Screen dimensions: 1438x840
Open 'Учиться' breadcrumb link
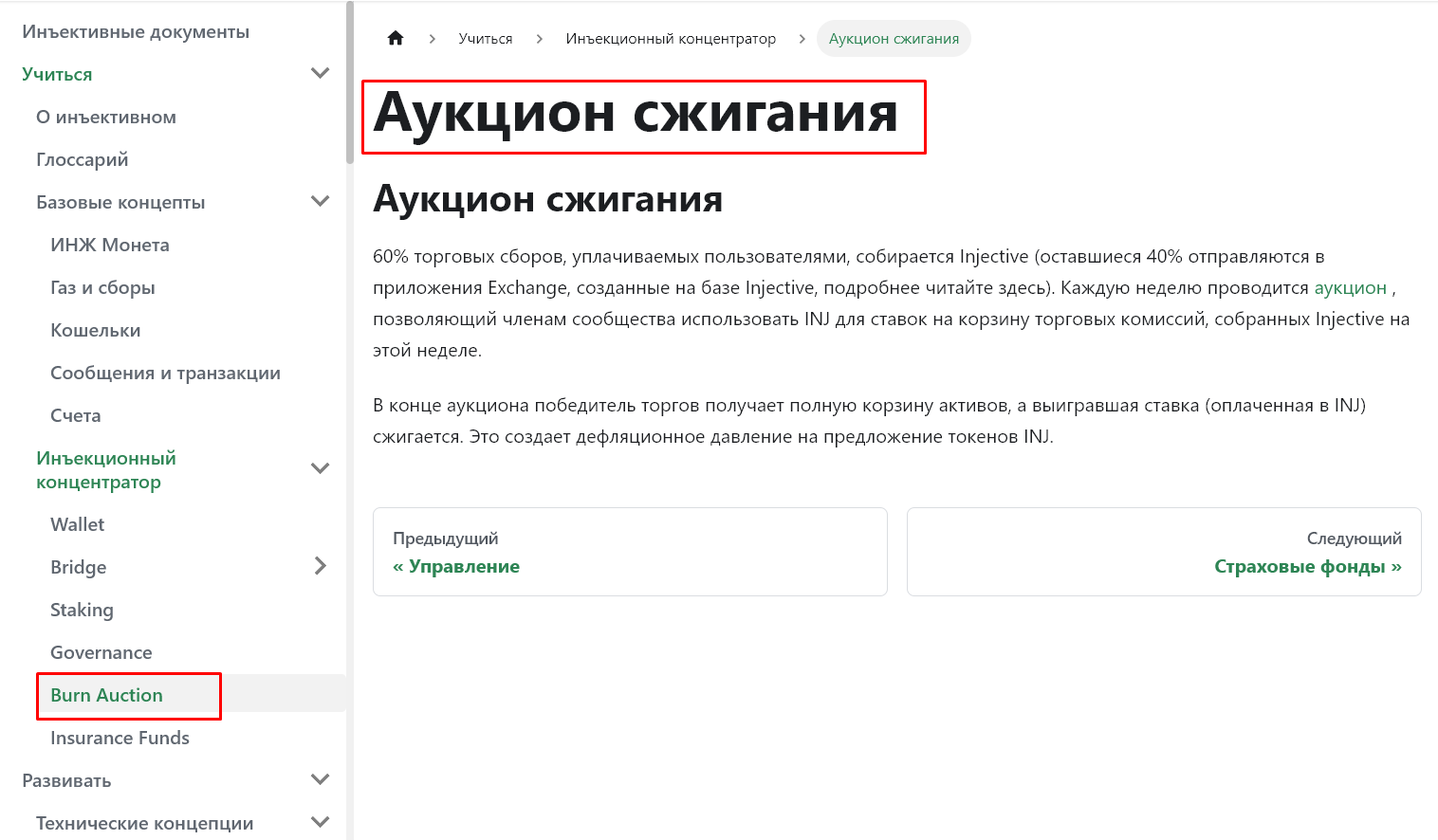486,39
